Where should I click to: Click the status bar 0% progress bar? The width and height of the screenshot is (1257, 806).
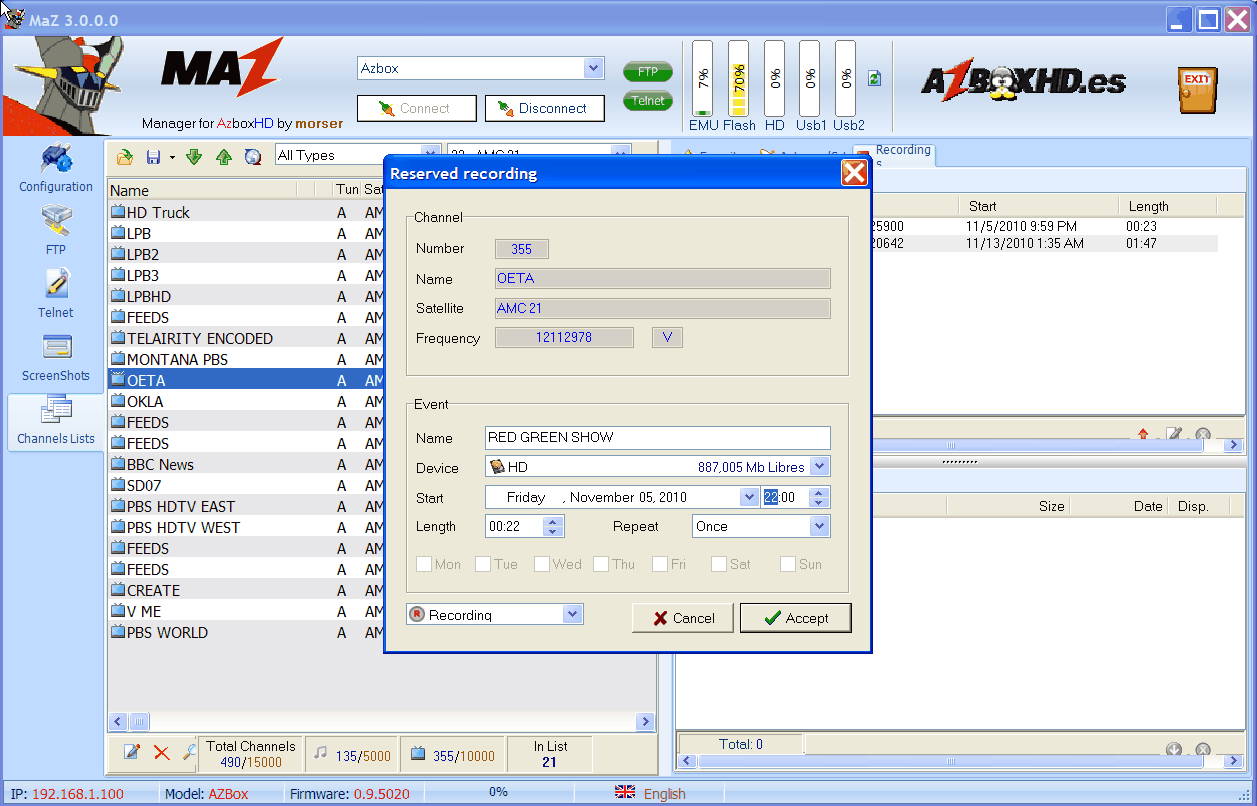point(498,792)
